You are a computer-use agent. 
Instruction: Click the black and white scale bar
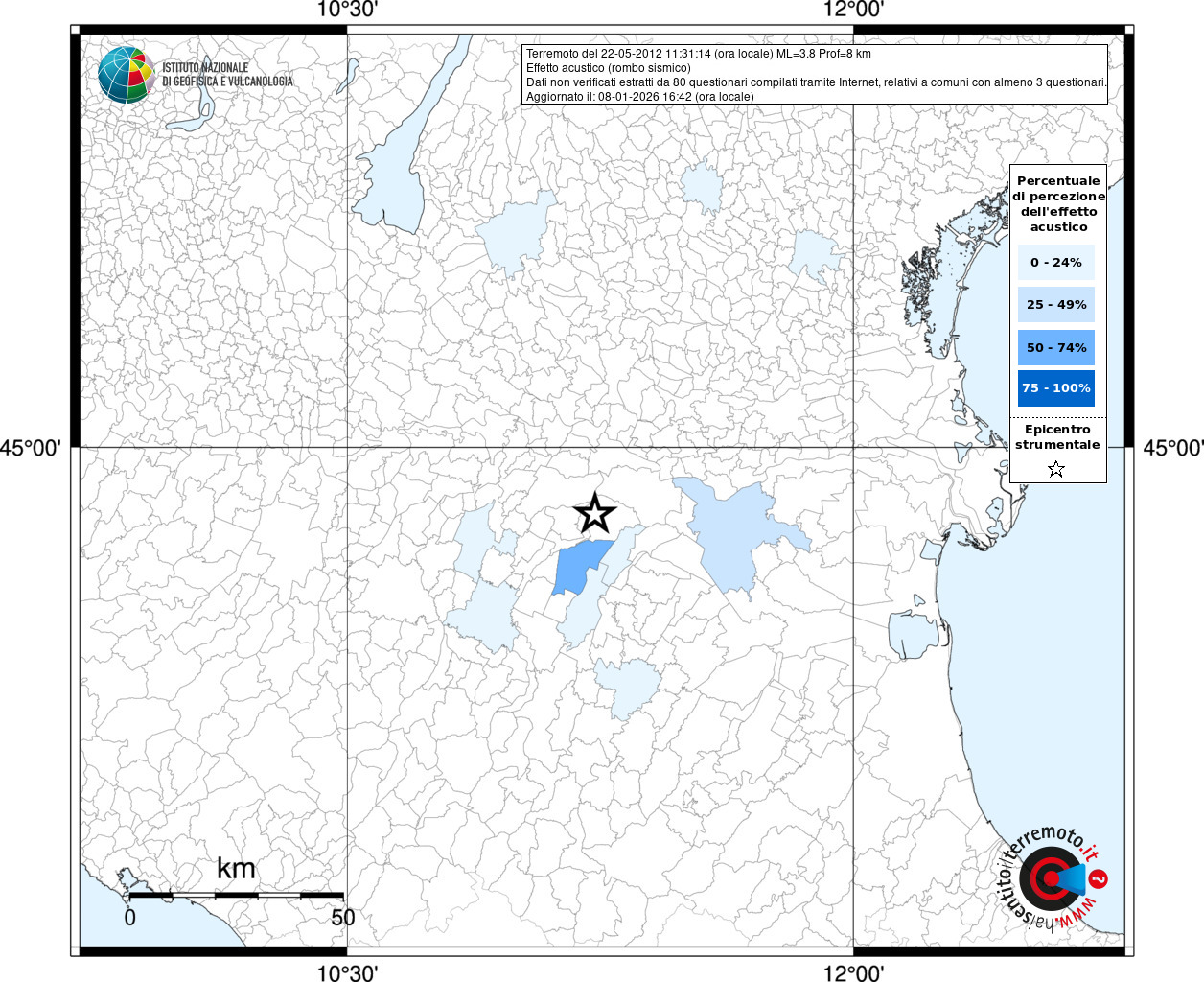[x=237, y=895]
